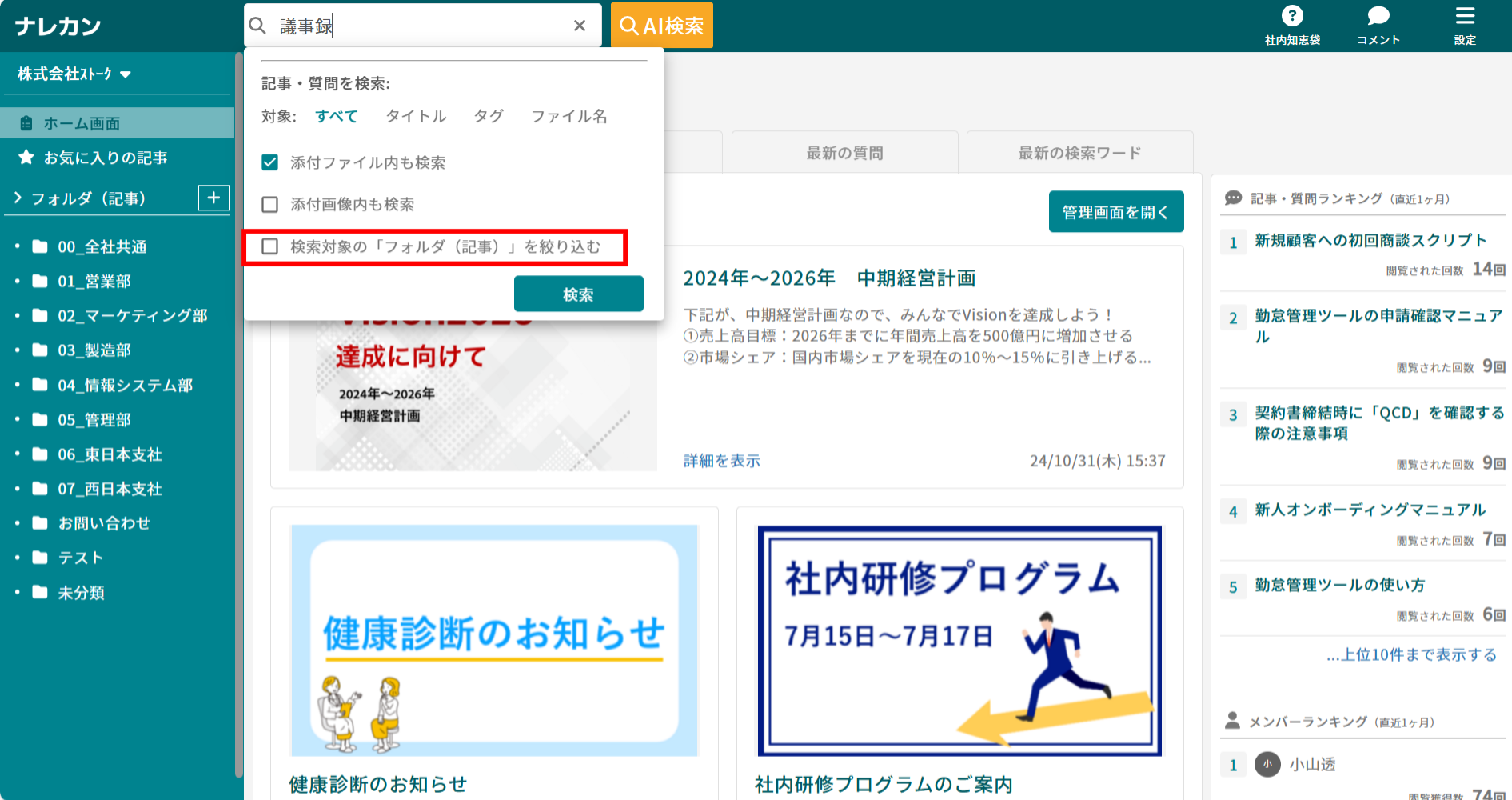
Task: Disable 添付ファイル内も検索 checkbox
Action: pyautogui.click(x=269, y=162)
